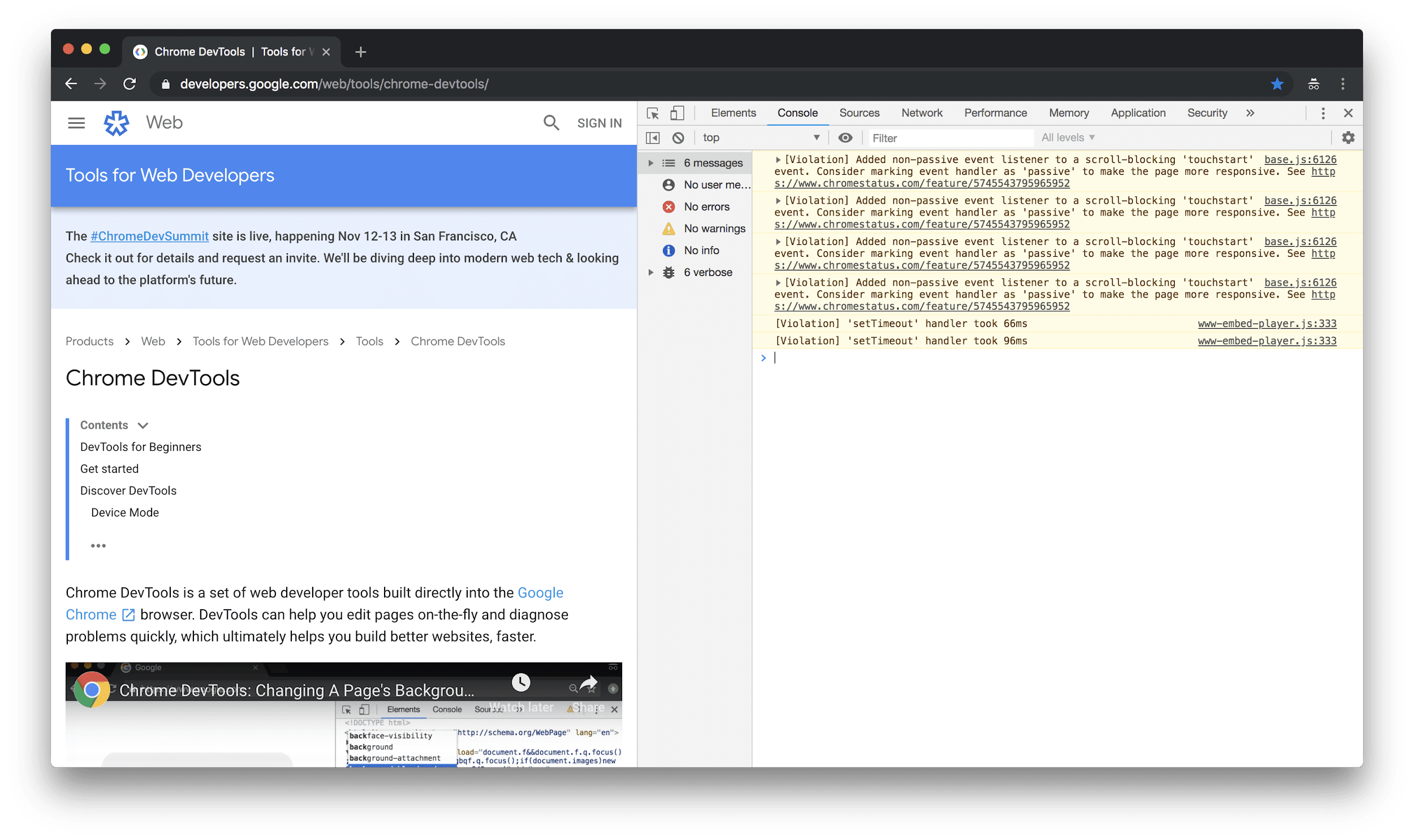
Task: Toggle No errors filter checkbox
Action: click(x=700, y=206)
